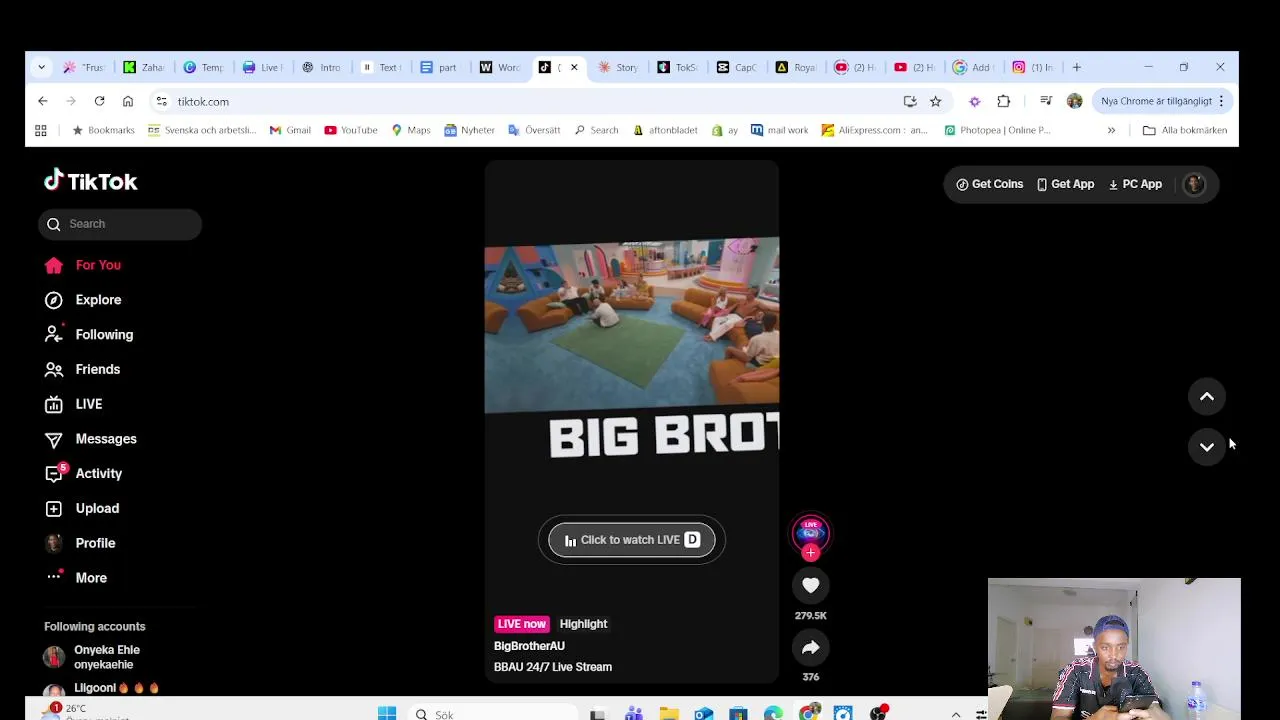Viewport: 1280px width, 720px height.
Task: Open the Chrome apps grid
Action: click(x=41, y=130)
